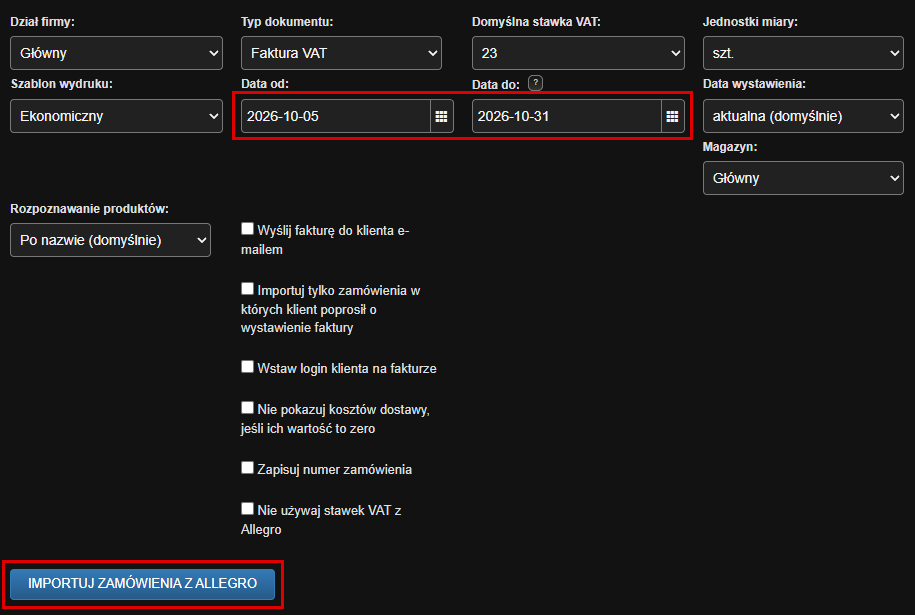Open the Dział firmy dropdown

116,53
